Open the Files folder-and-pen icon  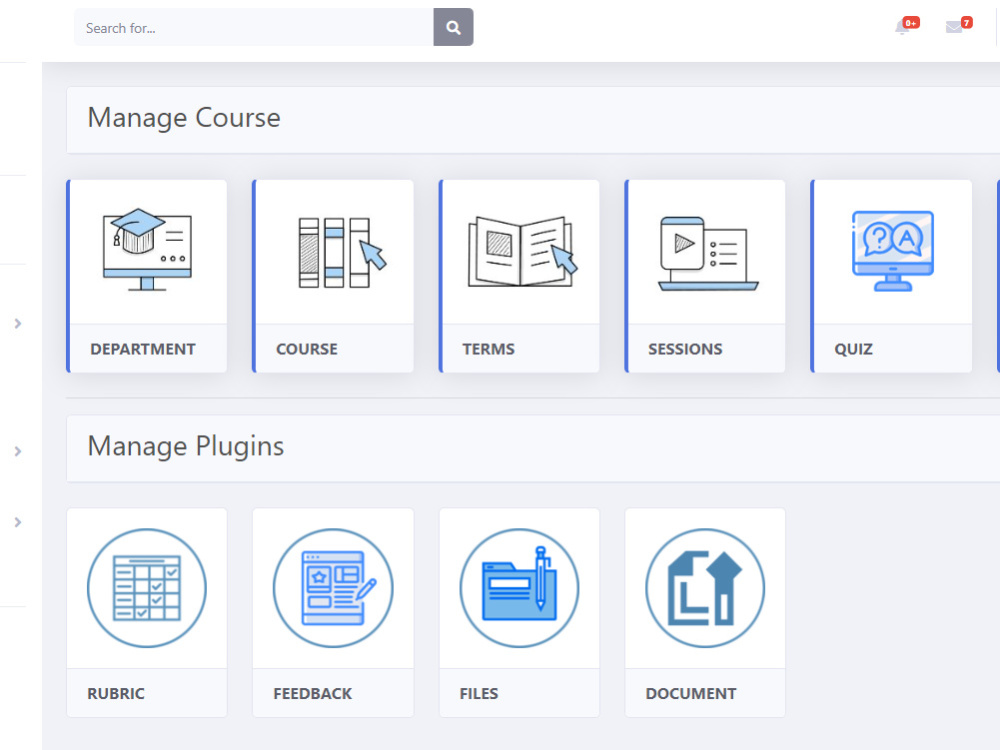pos(519,588)
